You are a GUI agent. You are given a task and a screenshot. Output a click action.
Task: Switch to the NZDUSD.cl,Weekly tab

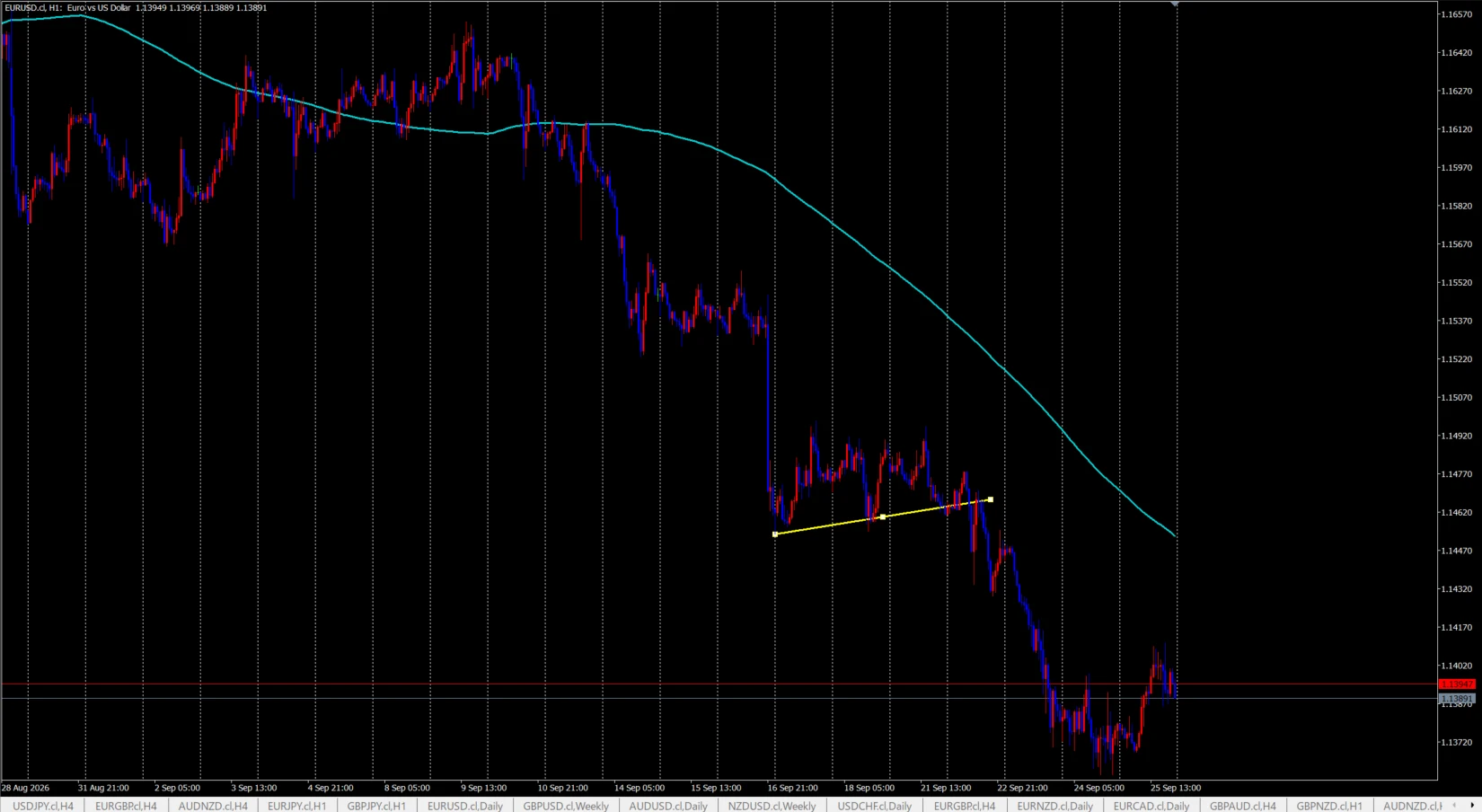pos(772,806)
